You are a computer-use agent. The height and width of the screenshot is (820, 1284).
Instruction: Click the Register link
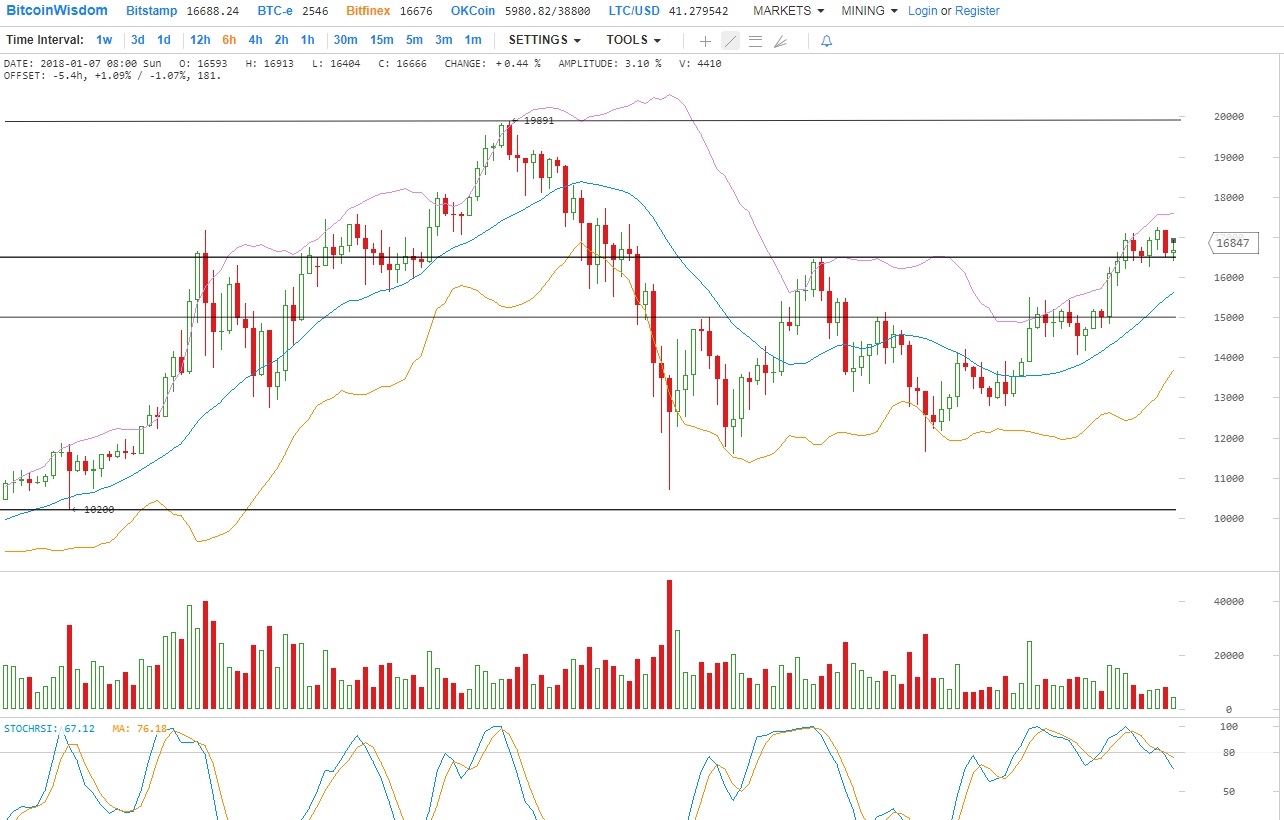click(977, 11)
